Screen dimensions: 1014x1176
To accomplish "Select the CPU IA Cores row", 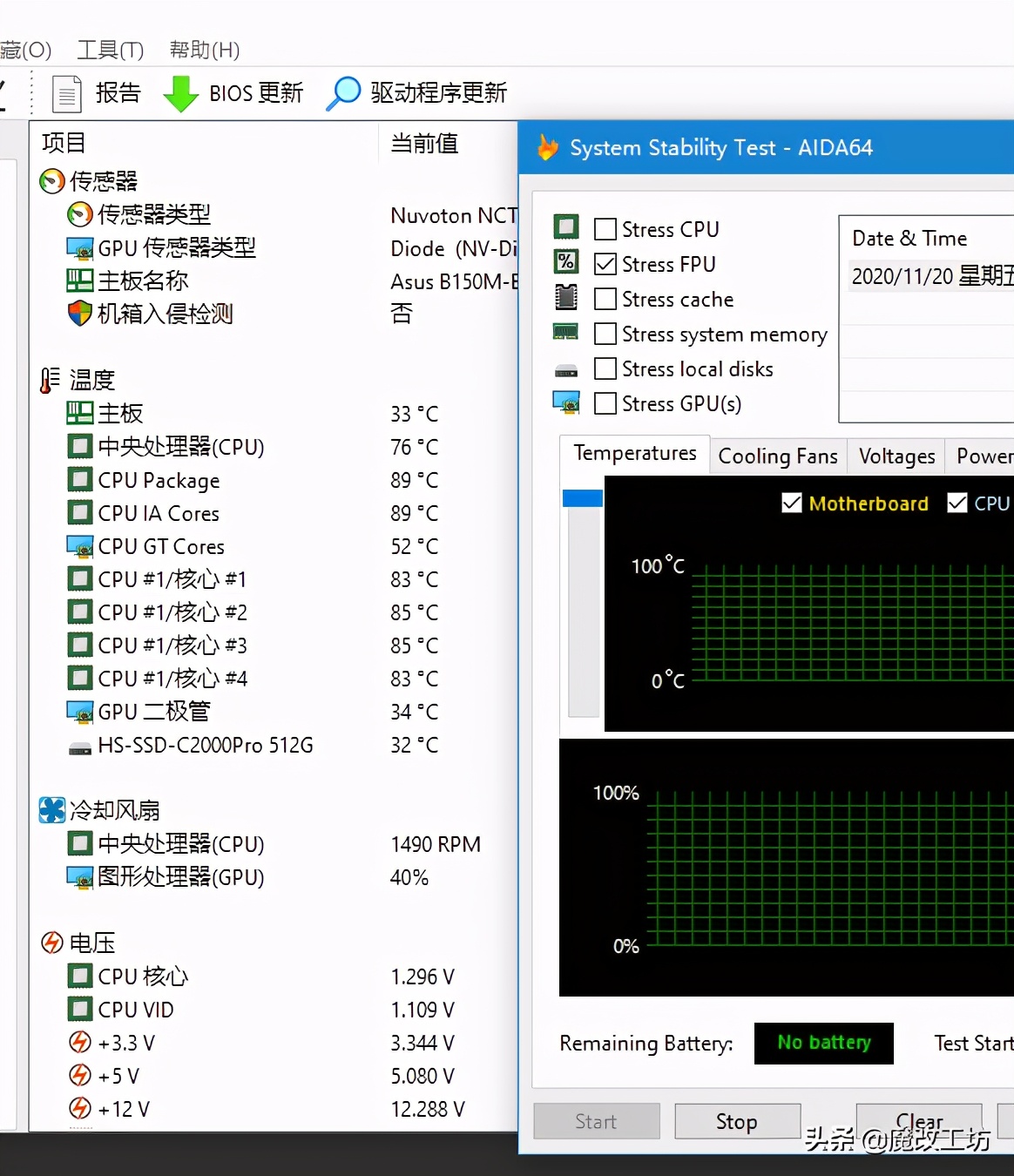I will click(274, 513).
